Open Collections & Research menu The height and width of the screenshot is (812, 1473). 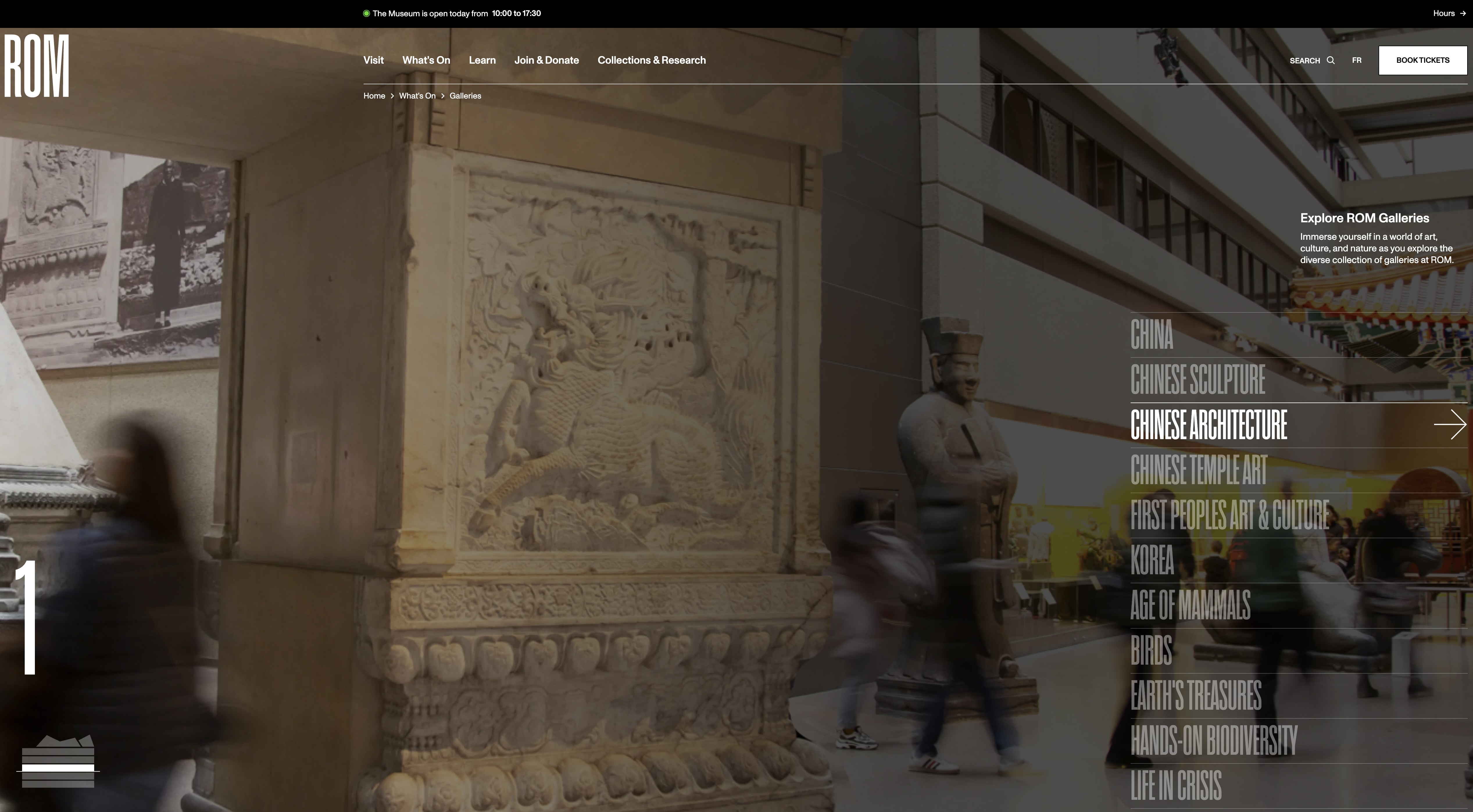click(x=652, y=60)
